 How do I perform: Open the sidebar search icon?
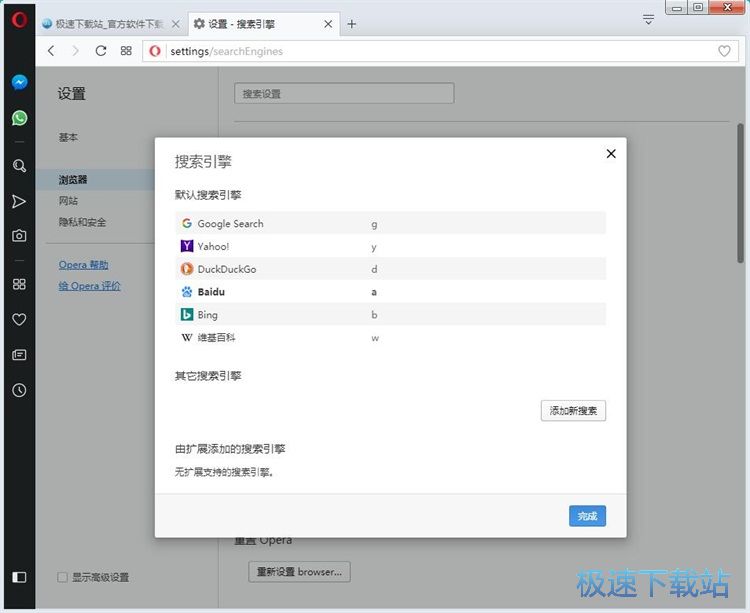(x=19, y=165)
